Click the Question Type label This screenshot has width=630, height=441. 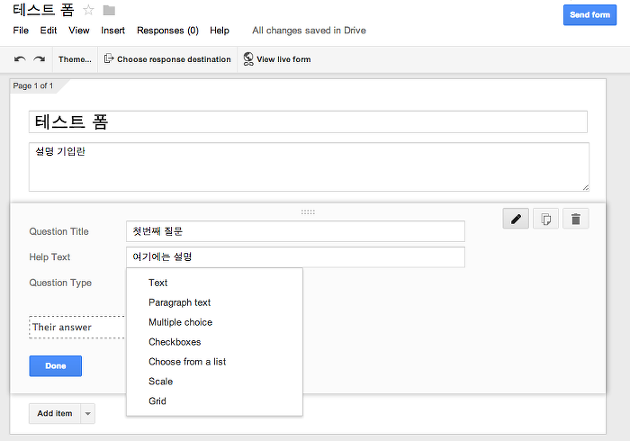(60, 283)
